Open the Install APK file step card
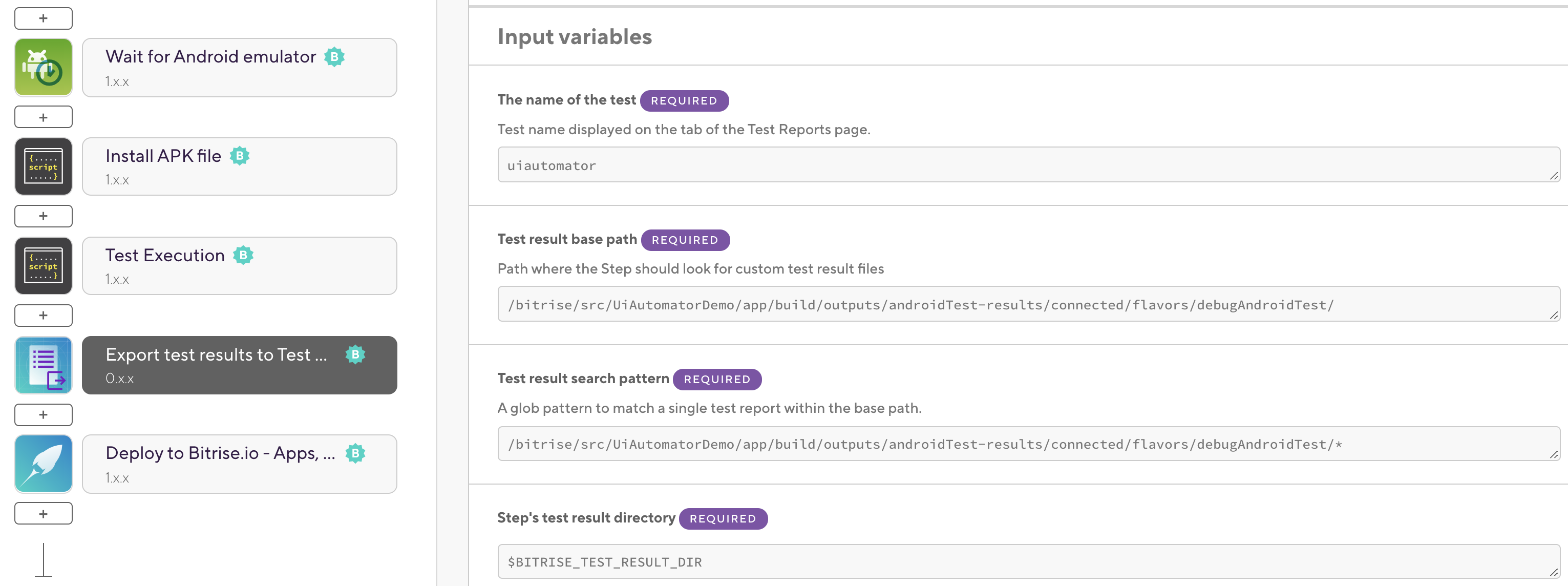The height and width of the screenshot is (586, 1568). point(239,166)
